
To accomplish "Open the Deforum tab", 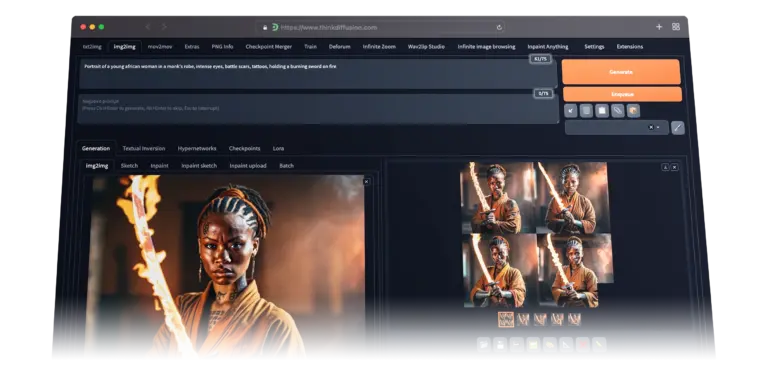I will 339,47.
